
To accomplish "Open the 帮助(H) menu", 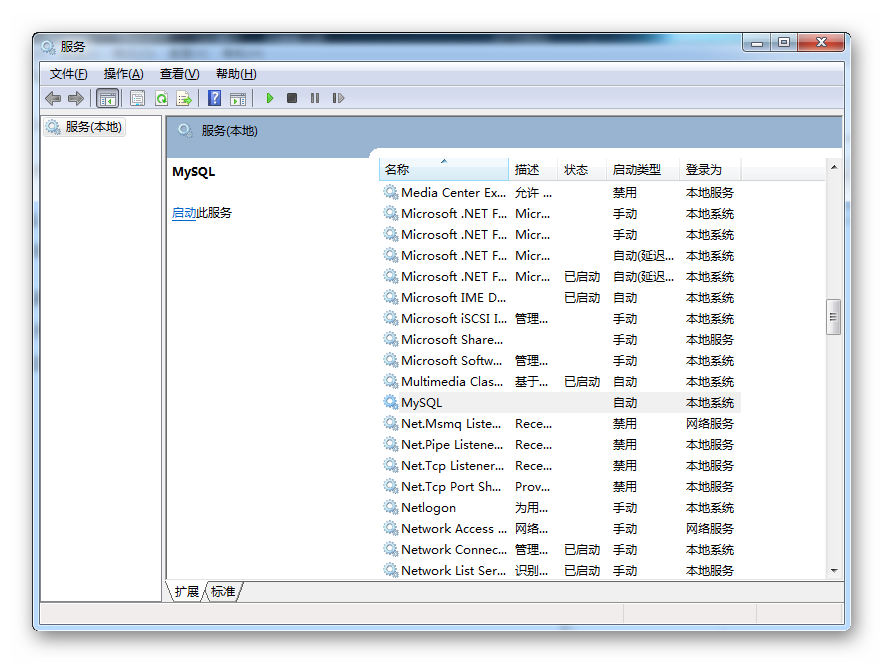I will pyautogui.click(x=236, y=74).
